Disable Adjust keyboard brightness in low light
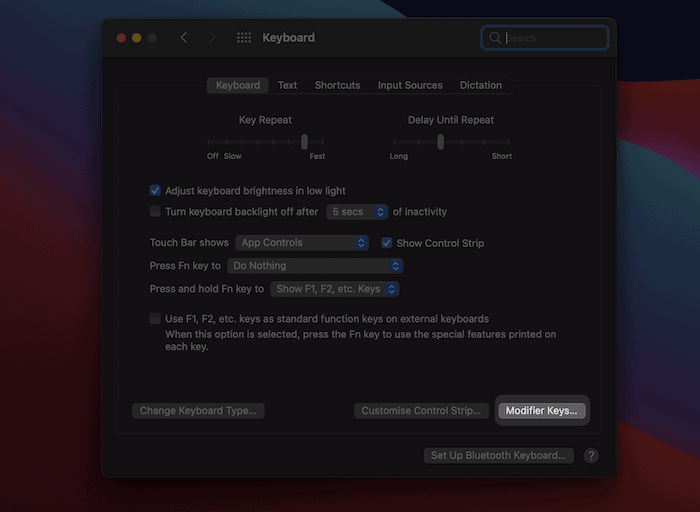This screenshot has width=700, height=512. coord(155,191)
